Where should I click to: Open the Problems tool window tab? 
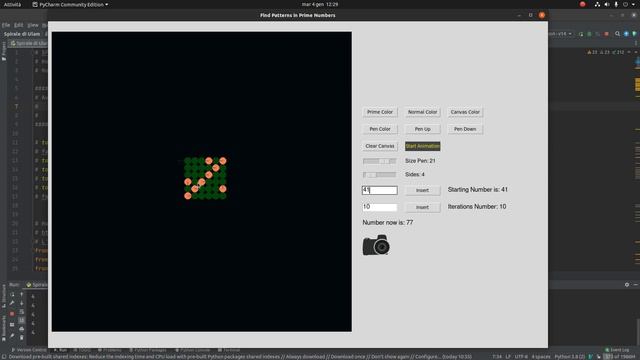[x=109, y=350]
